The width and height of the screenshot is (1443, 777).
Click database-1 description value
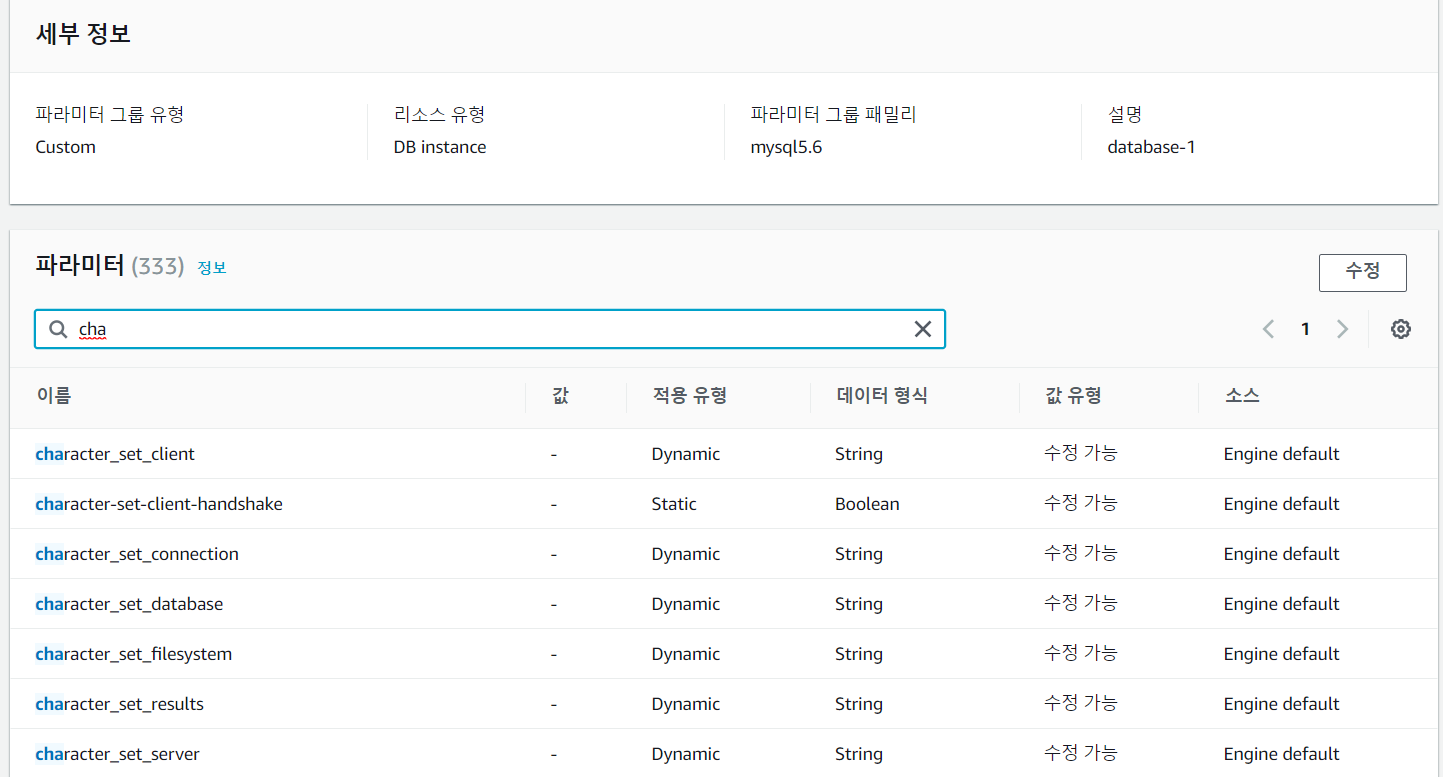1151,147
